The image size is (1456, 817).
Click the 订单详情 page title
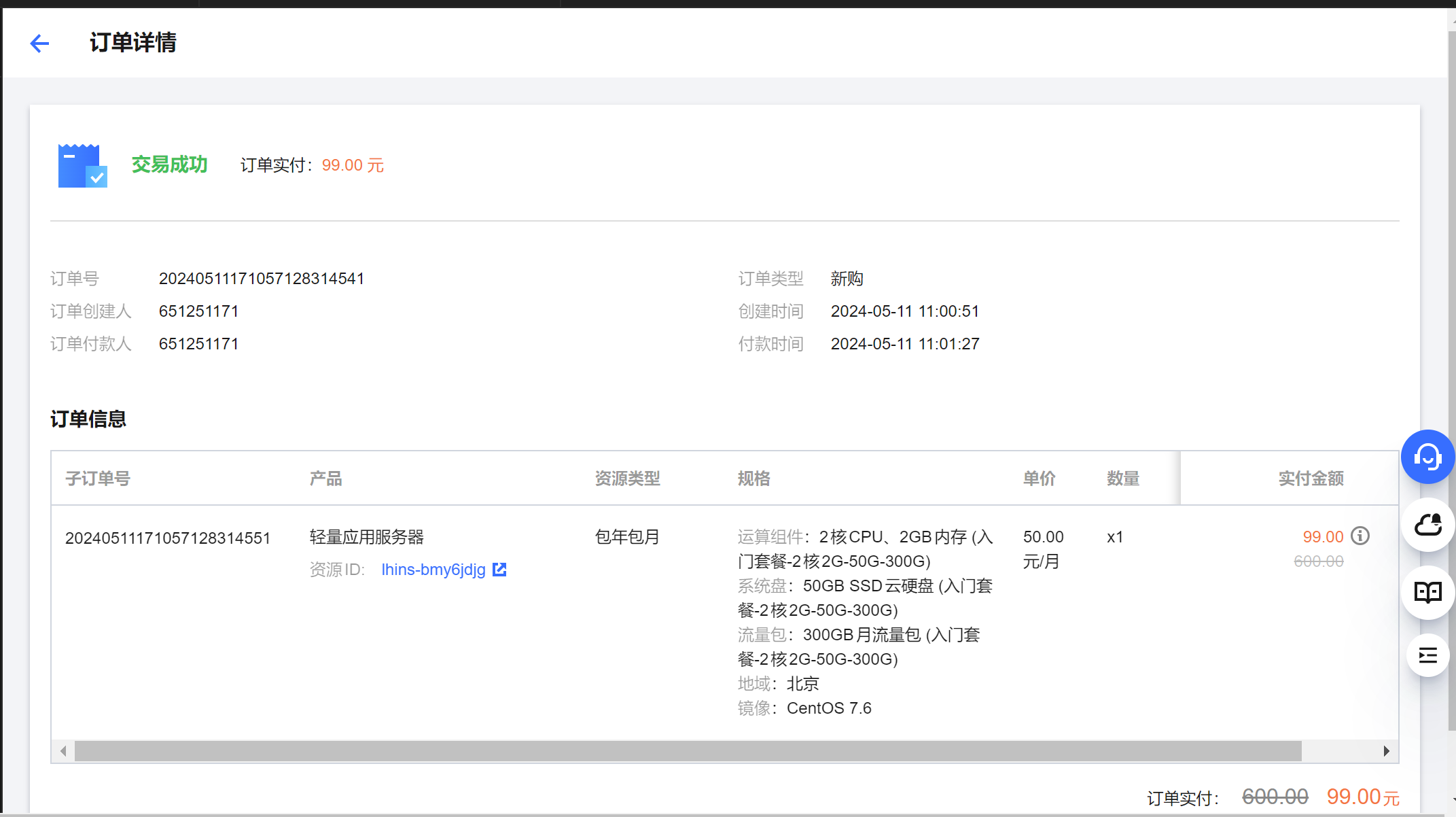[133, 43]
